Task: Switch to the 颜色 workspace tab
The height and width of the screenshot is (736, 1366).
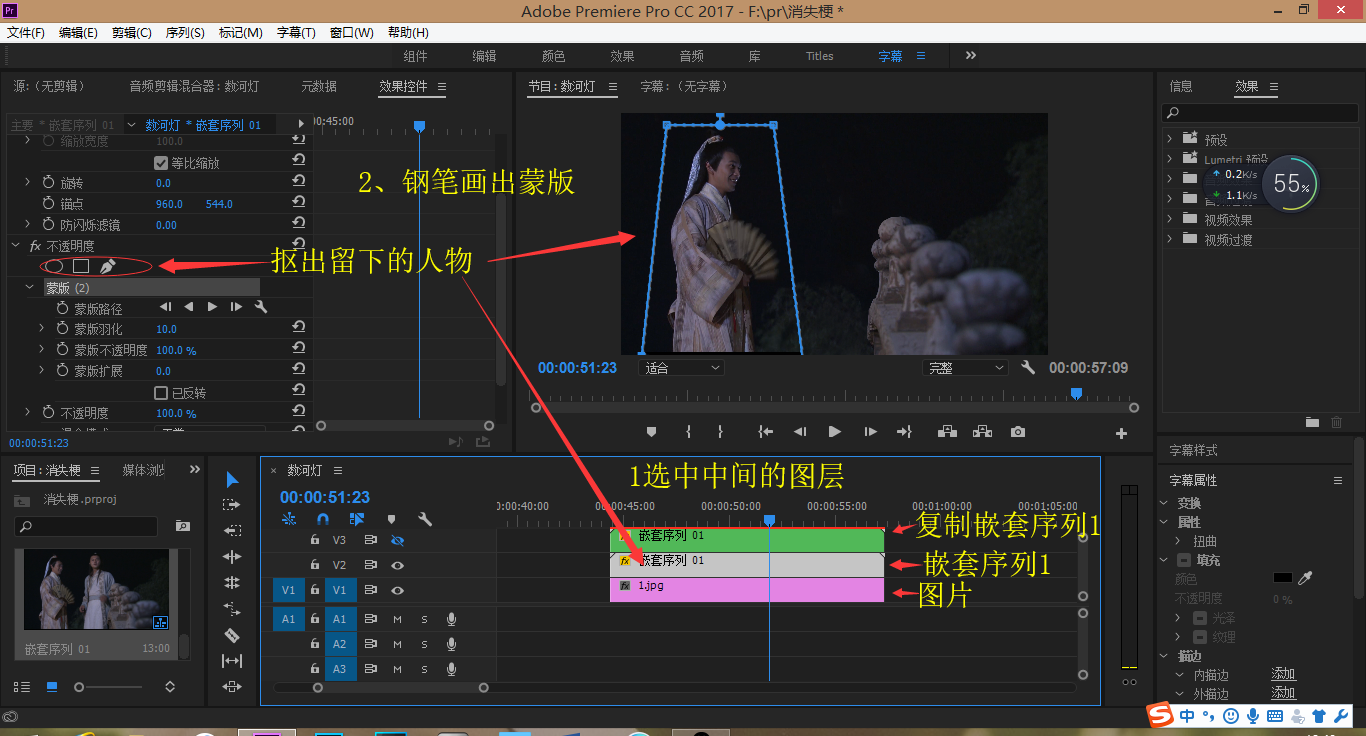Action: [x=553, y=56]
